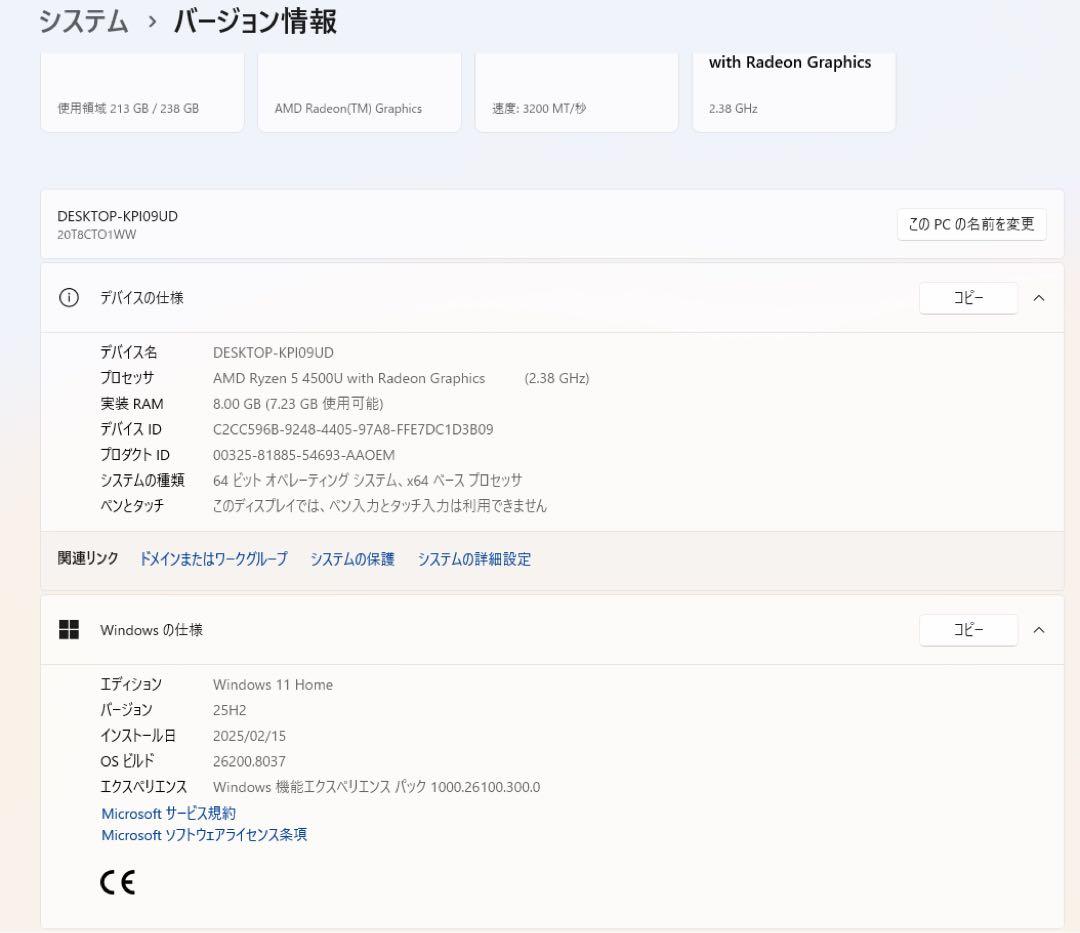The width and height of the screenshot is (1080, 933).
Task: Select processor value AMD Ryzen 5 4500U
Action: pos(349,378)
